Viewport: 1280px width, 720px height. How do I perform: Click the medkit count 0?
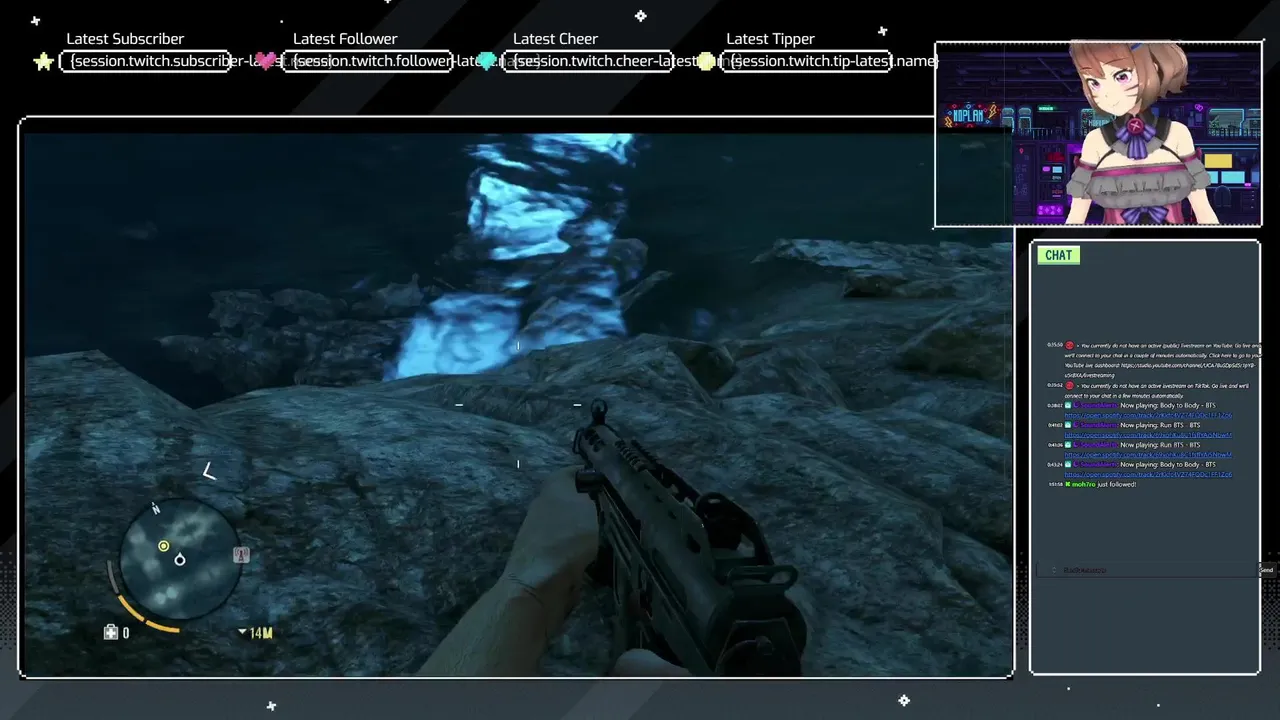(x=126, y=633)
